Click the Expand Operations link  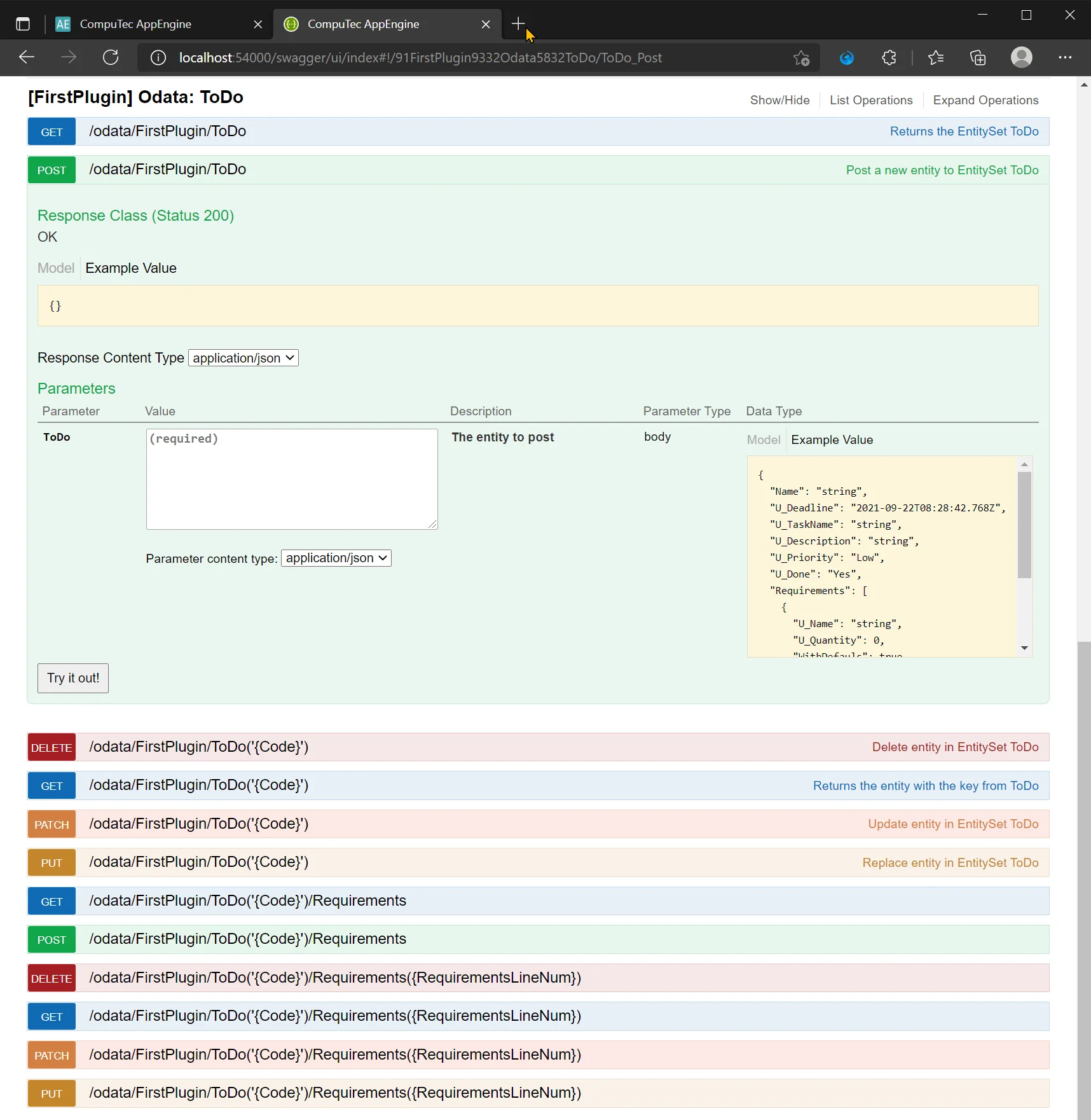click(985, 100)
